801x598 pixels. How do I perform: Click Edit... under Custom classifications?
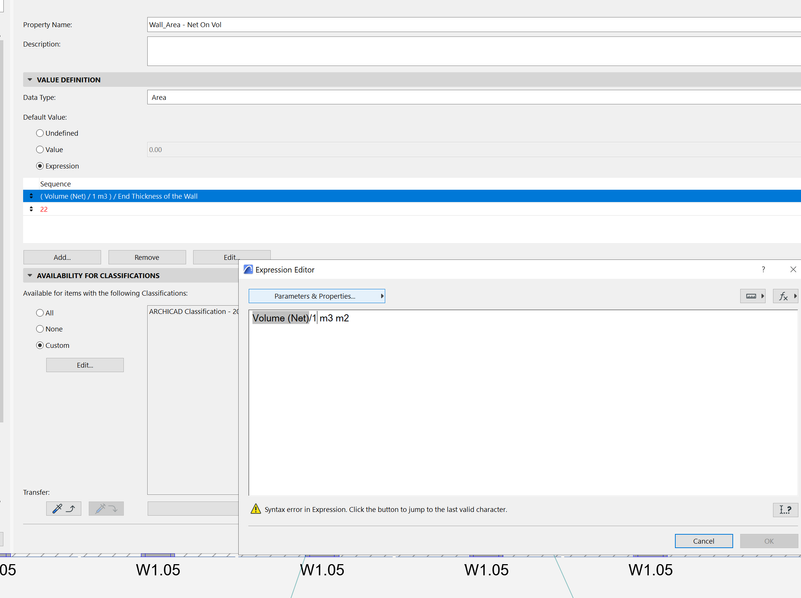[x=85, y=365]
